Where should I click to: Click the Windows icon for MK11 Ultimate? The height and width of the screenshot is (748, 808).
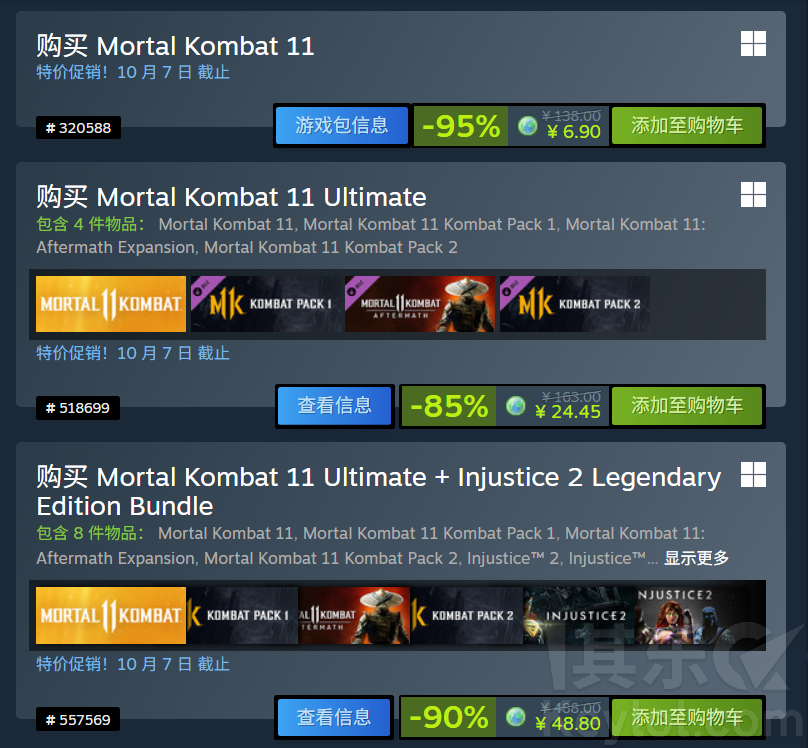[753, 194]
